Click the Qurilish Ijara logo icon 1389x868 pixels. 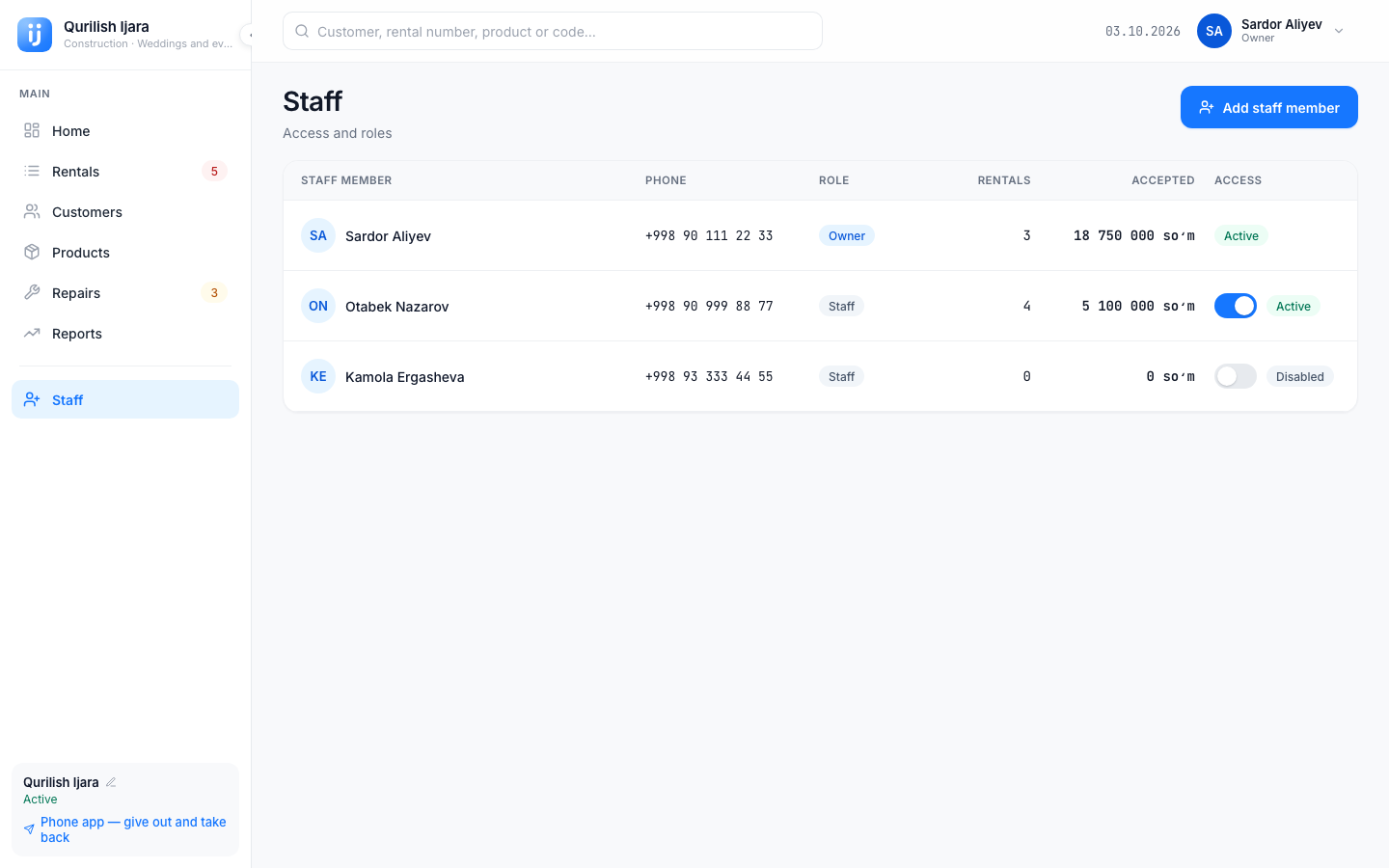(x=35, y=35)
